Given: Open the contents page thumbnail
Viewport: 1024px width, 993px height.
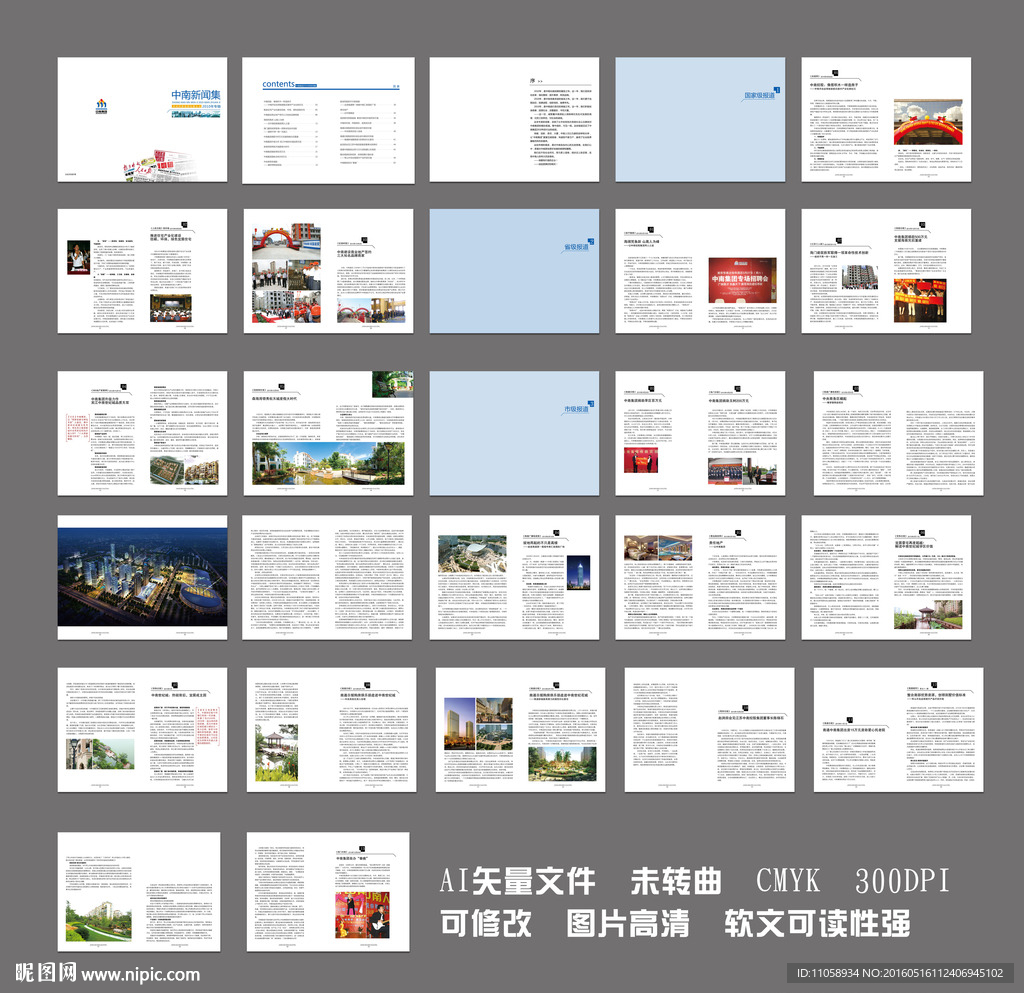Looking at the screenshot, I should tap(328, 120).
